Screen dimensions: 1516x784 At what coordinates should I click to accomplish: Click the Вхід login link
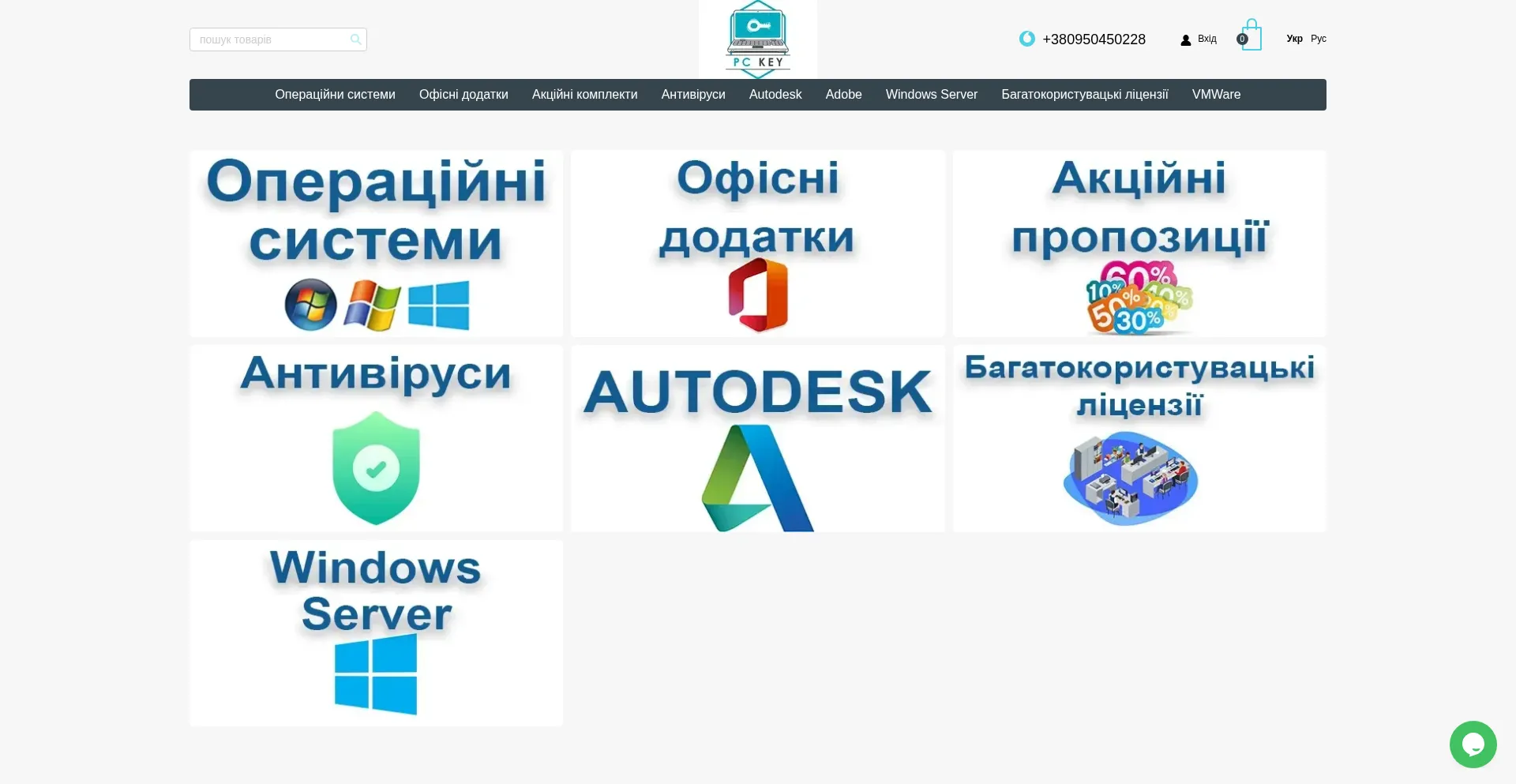point(1206,39)
